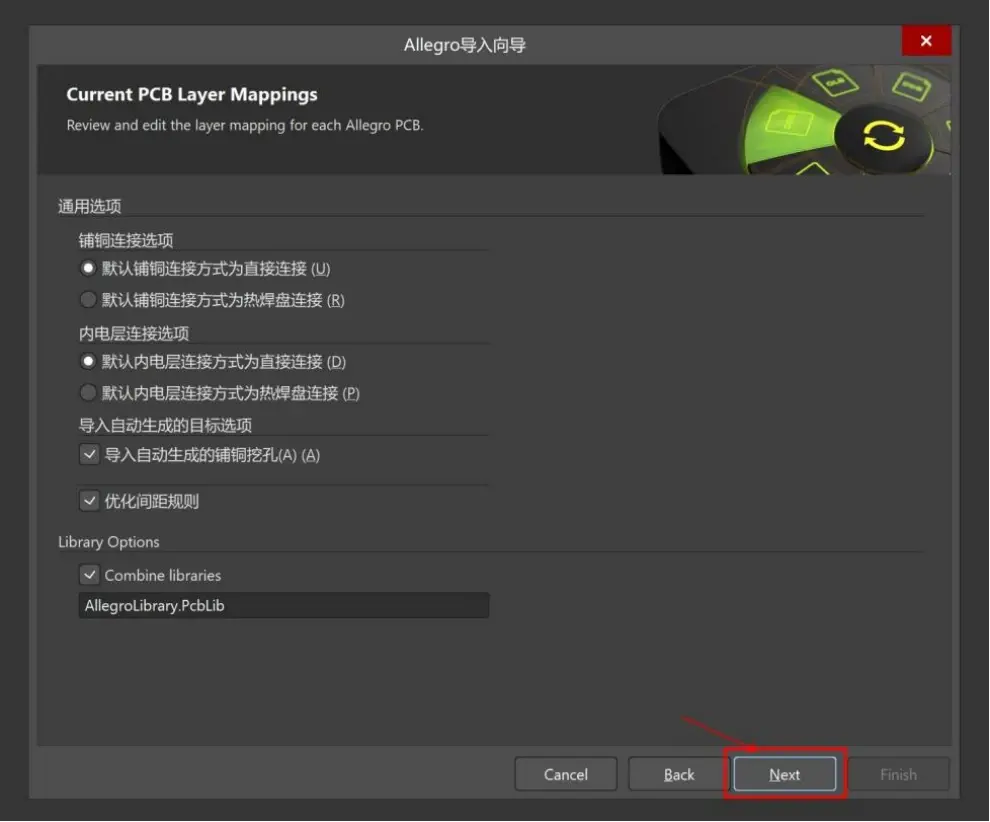Click the 通用选项 section heading

pyautogui.click(x=90, y=206)
